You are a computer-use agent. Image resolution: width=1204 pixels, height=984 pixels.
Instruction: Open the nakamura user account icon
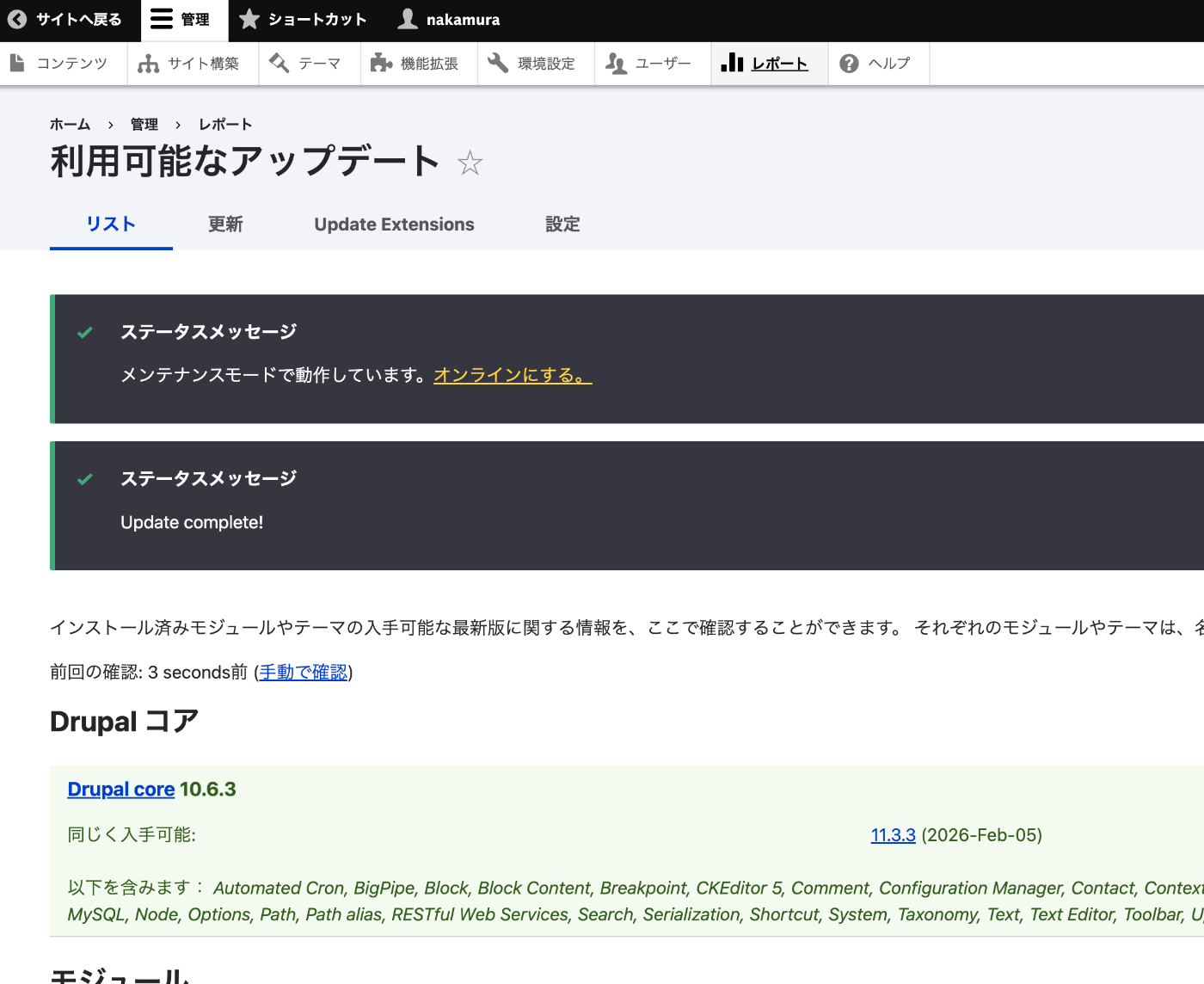[408, 19]
